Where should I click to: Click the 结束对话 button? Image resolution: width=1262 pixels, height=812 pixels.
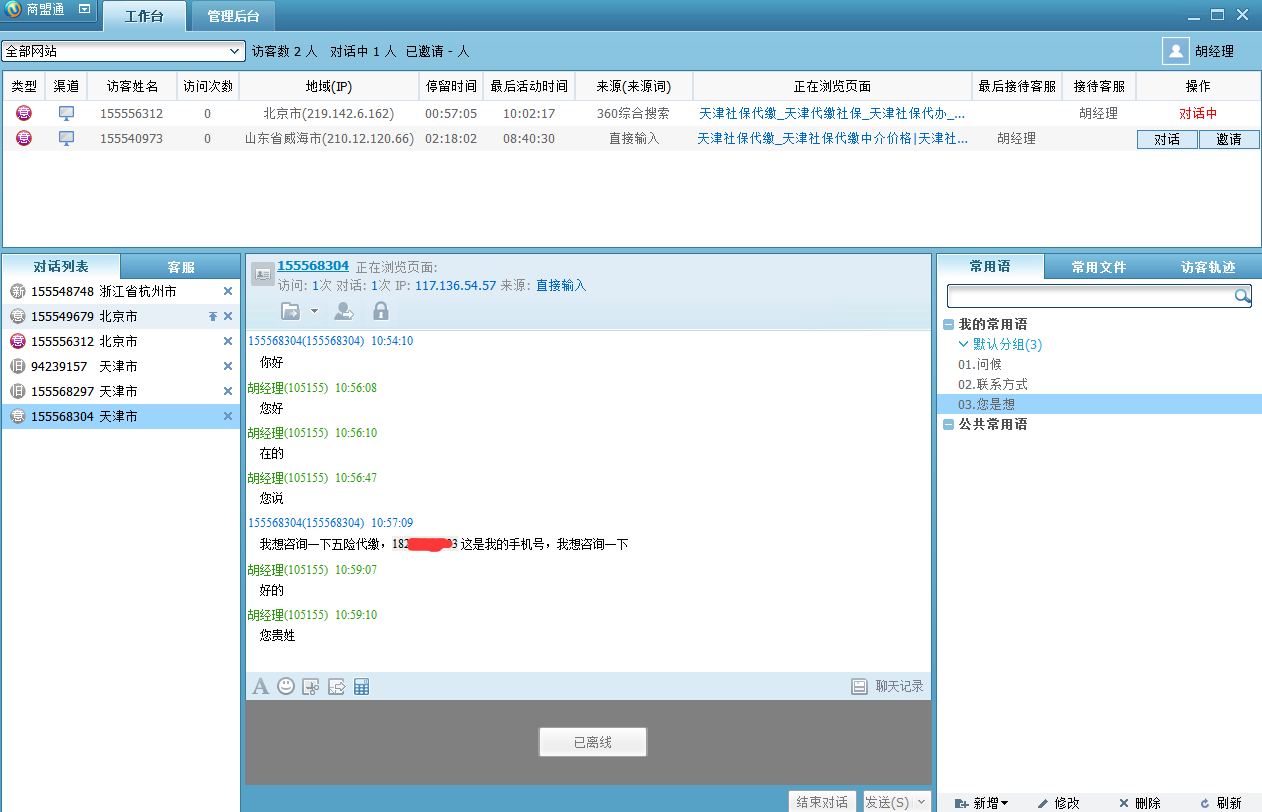coord(822,802)
